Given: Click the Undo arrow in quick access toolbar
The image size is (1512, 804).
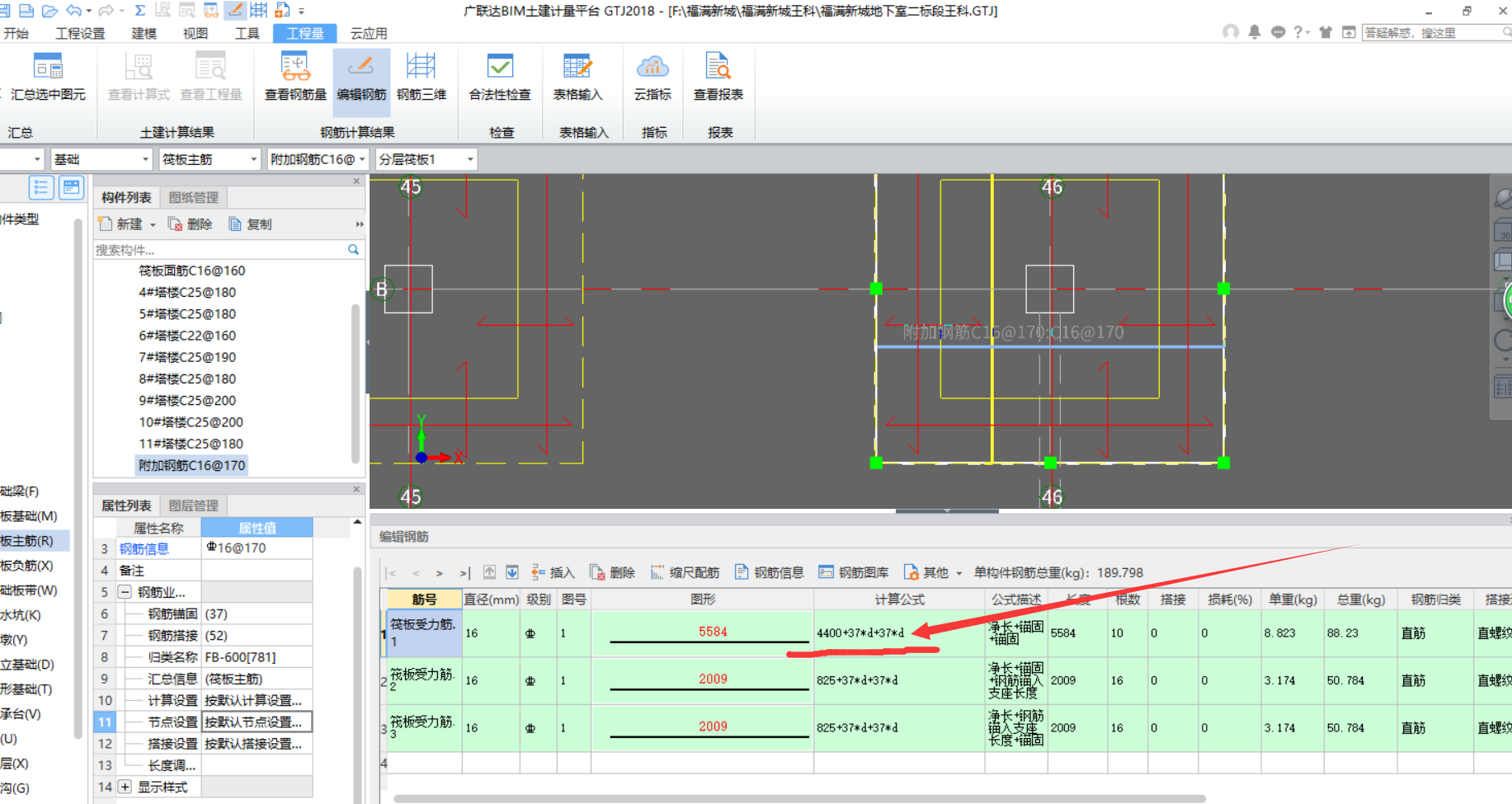Looking at the screenshot, I should (74, 11).
